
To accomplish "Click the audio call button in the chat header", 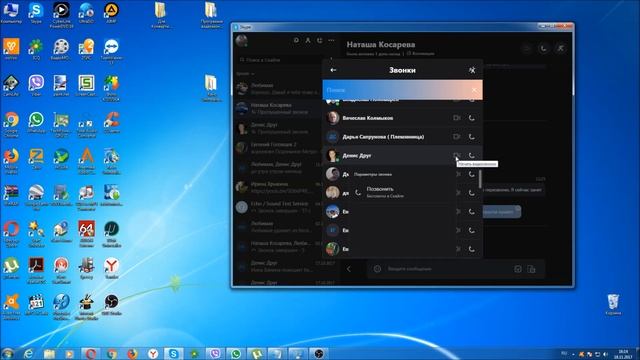I will pos(544,48).
